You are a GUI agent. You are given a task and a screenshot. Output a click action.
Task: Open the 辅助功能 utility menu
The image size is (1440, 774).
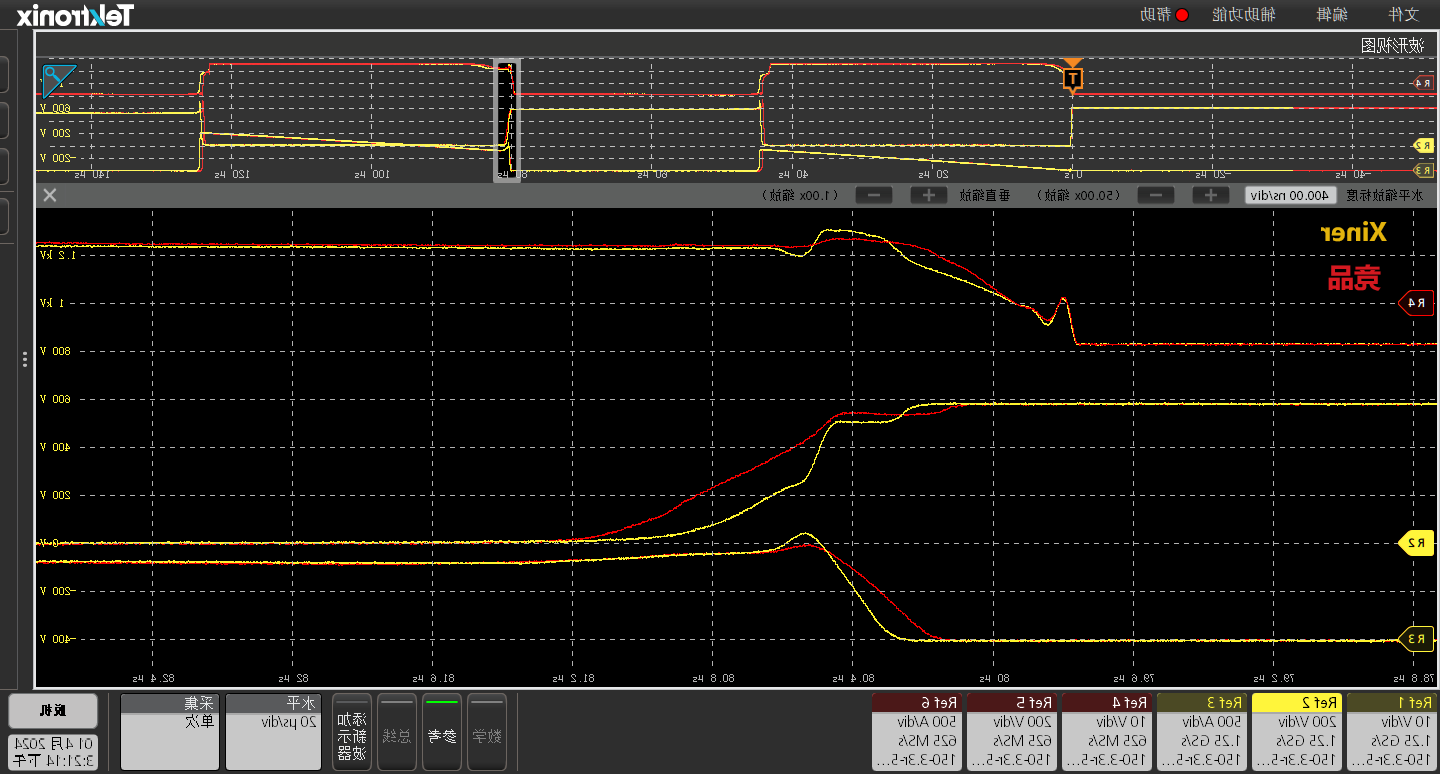click(1240, 14)
